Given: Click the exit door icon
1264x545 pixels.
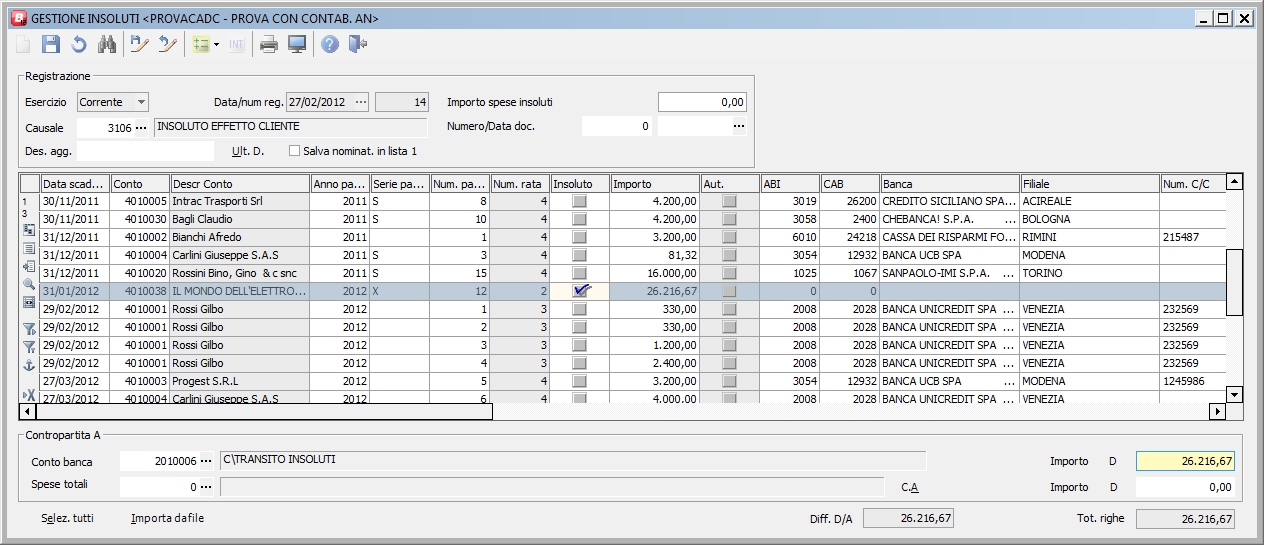Looking at the screenshot, I should tap(358, 44).
